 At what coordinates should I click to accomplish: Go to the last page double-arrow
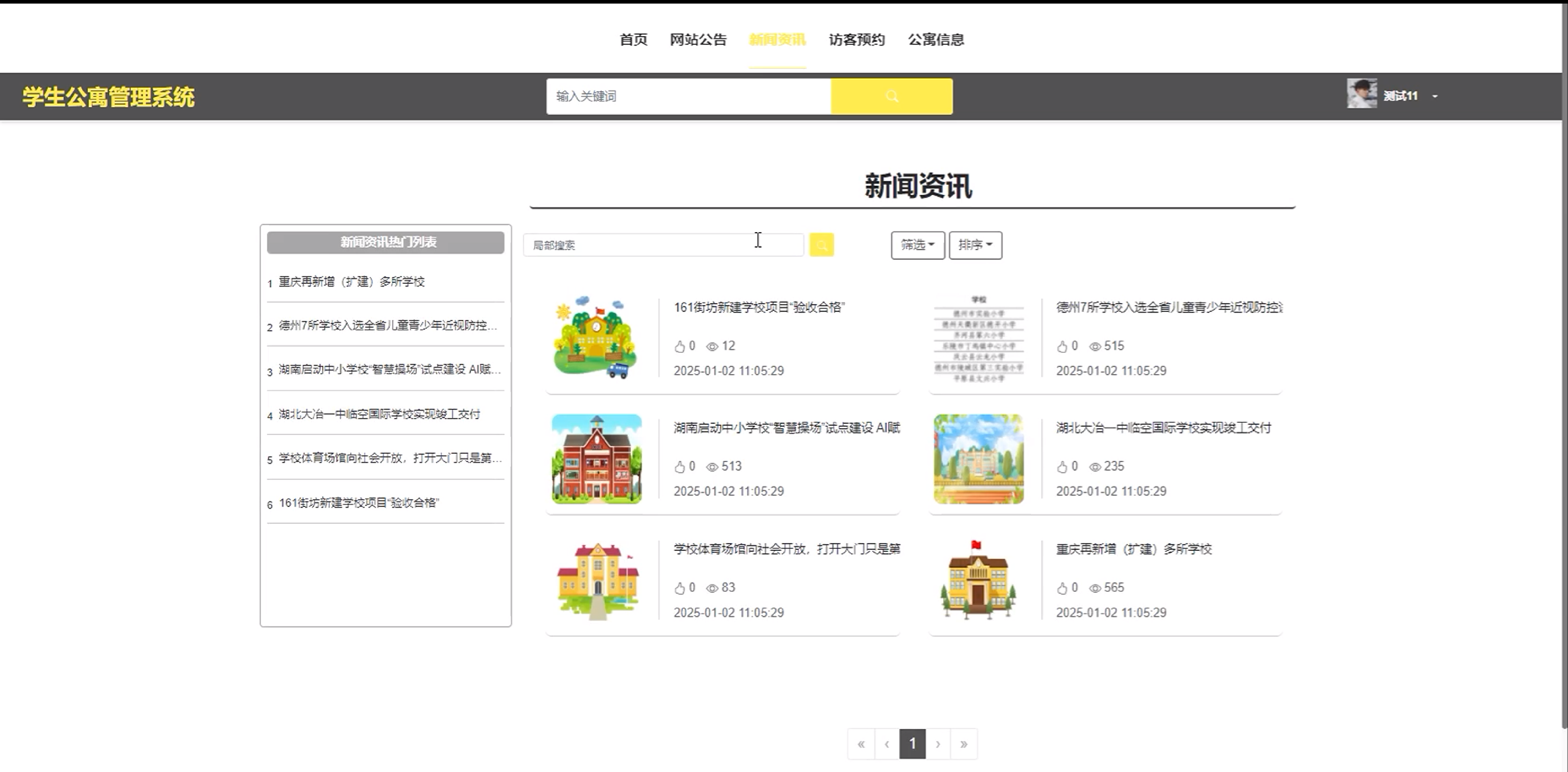coord(964,744)
